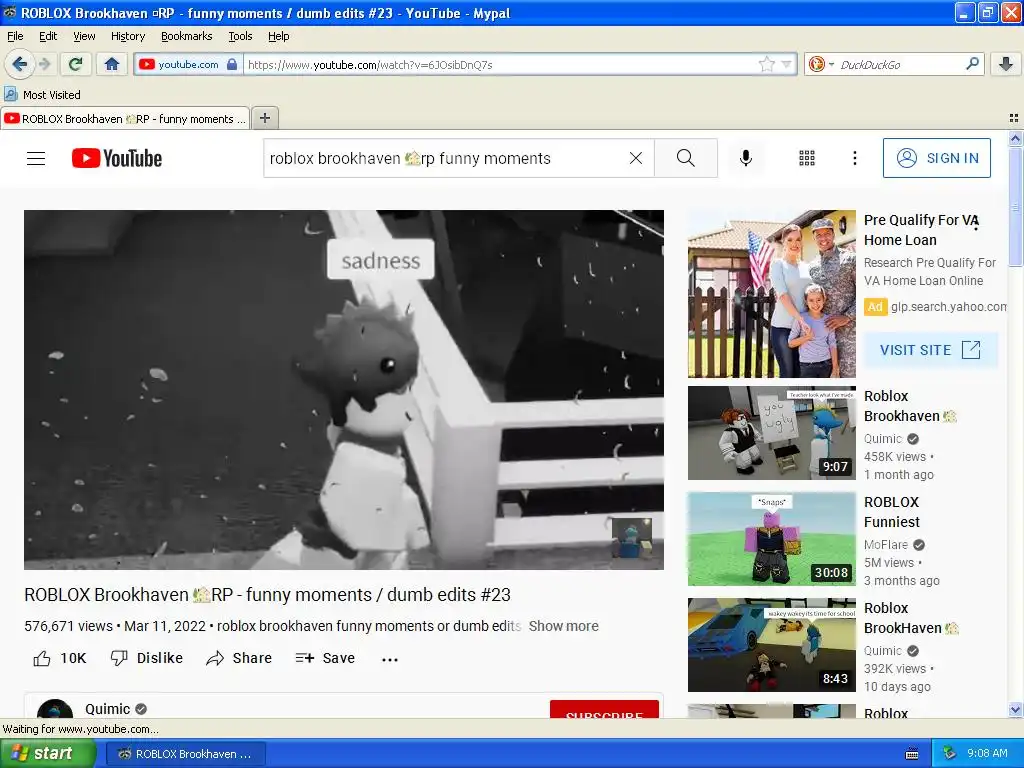Screen dimensions: 1024x768
Task: Open more actions ellipsis below the video
Action: click(x=390, y=660)
